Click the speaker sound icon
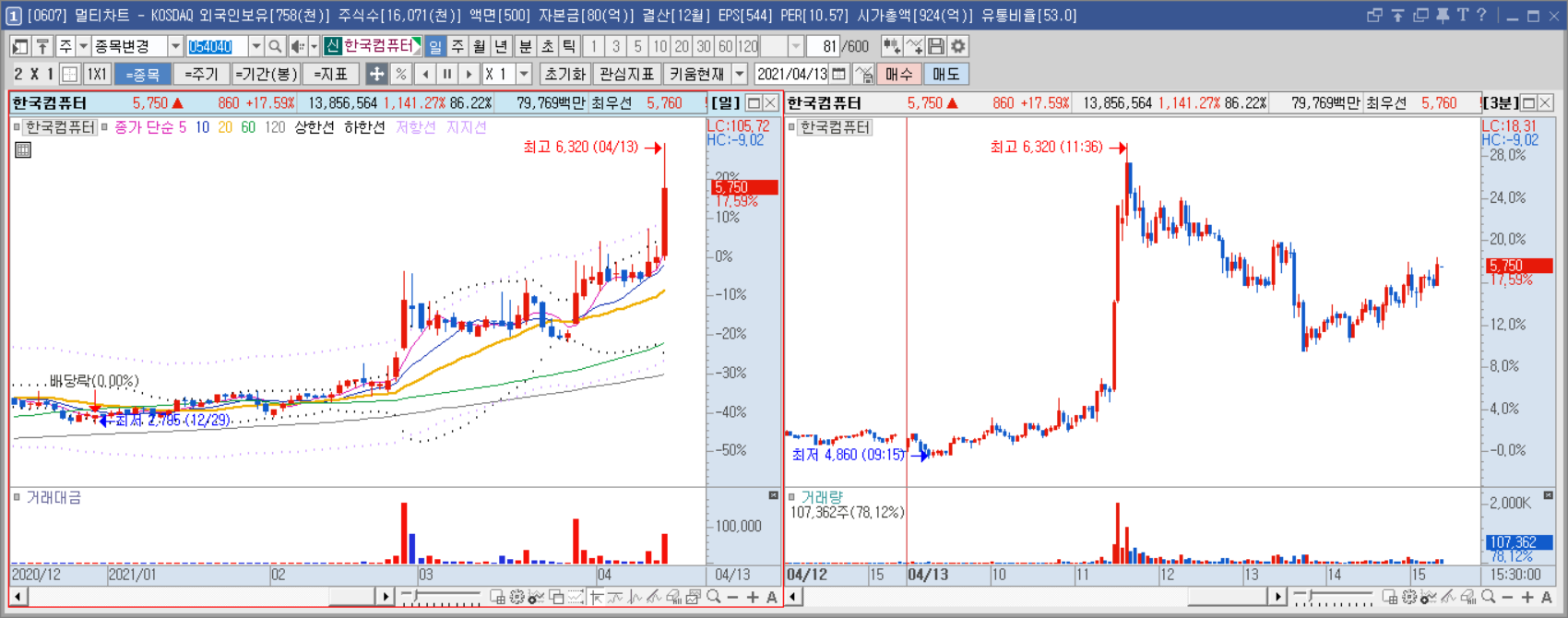Image resolution: width=1568 pixels, height=618 pixels. [298, 46]
